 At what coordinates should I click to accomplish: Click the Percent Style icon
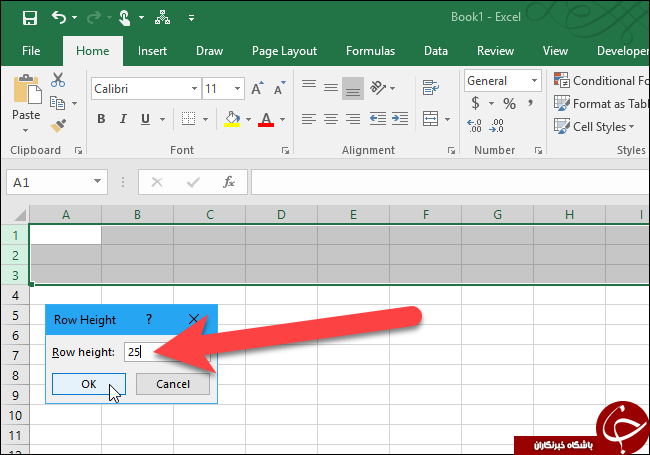[x=509, y=103]
